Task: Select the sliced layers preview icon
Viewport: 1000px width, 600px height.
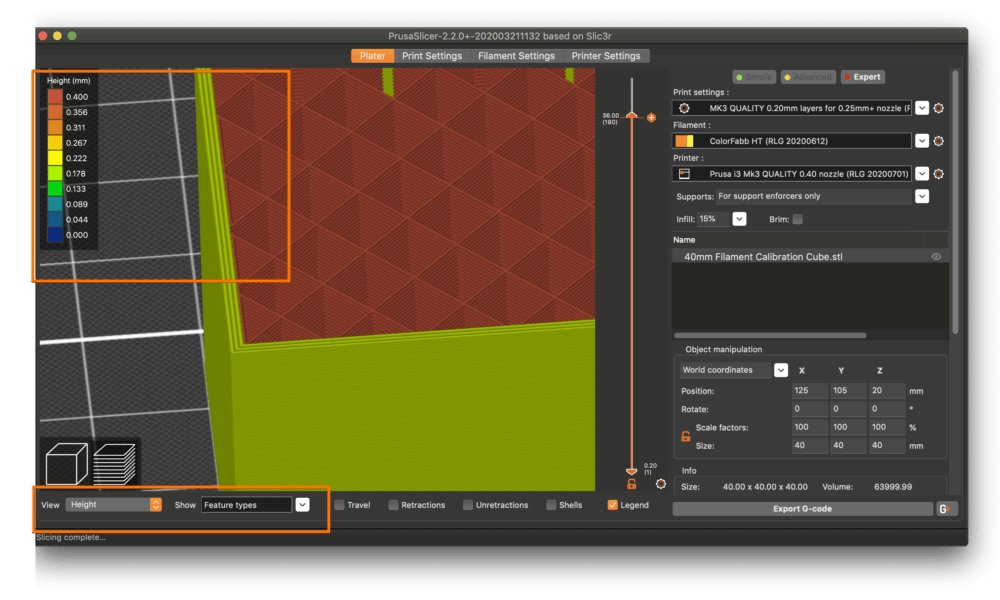Action: [114, 464]
